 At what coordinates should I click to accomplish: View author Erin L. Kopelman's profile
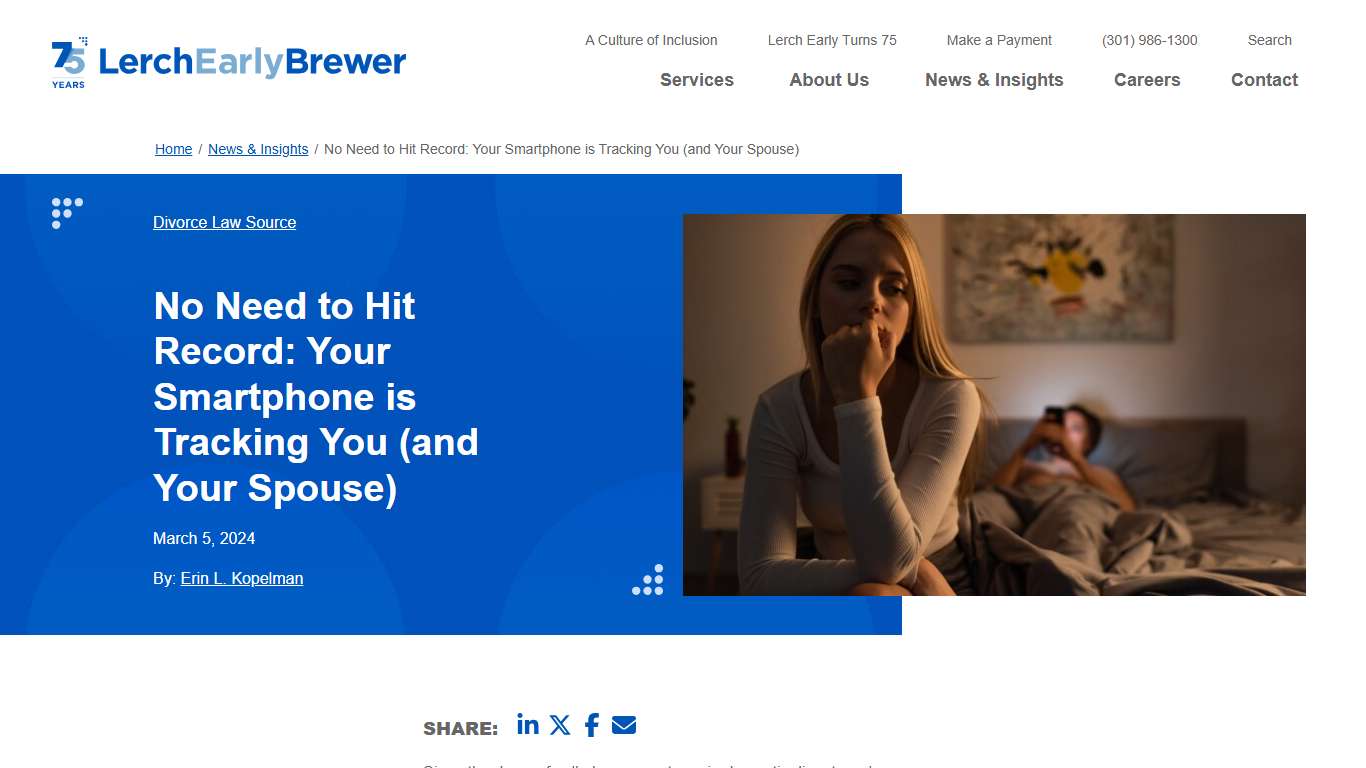(x=242, y=578)
